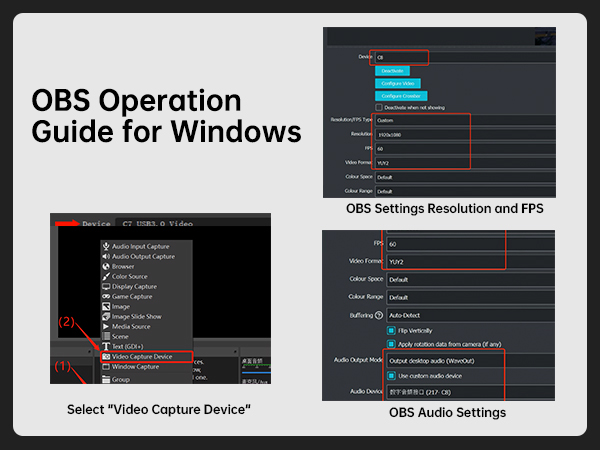Viewport: 600px width, 450px height.
Task: Select the Color Source brush icon
Action: [106, 276]
